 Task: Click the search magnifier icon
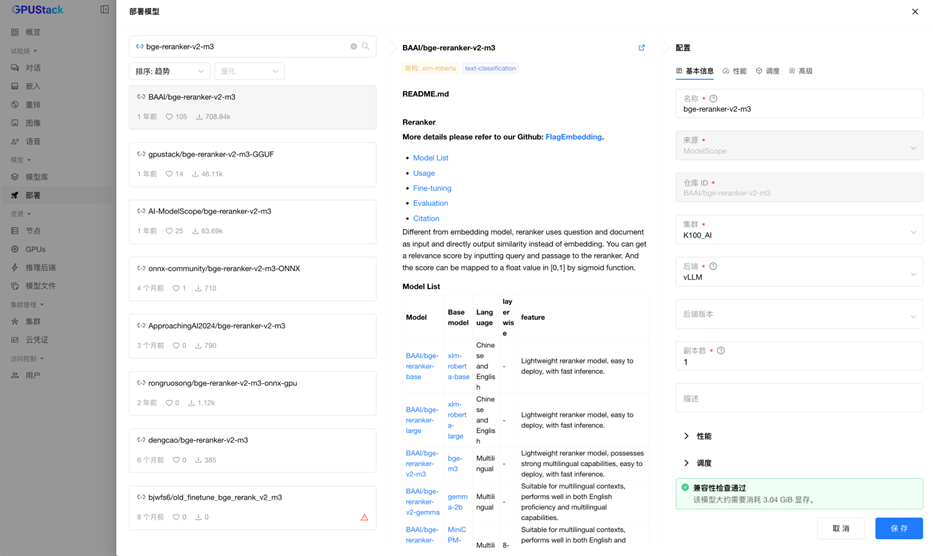click(365, 46)
